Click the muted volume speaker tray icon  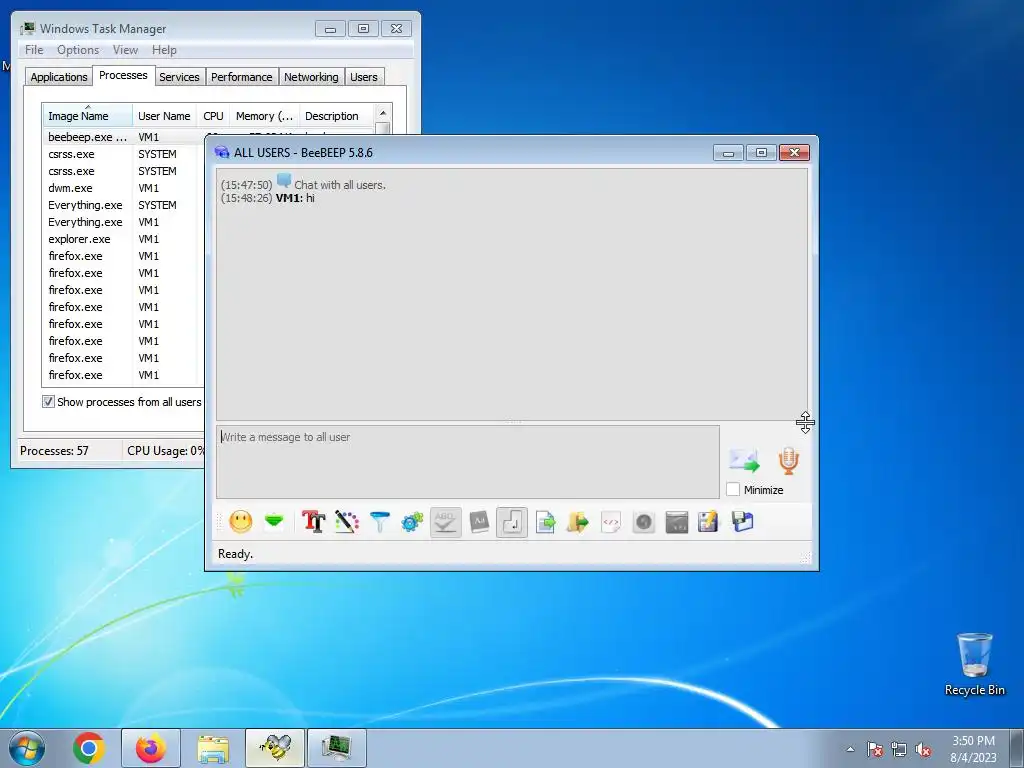click(x=923, y=749)
